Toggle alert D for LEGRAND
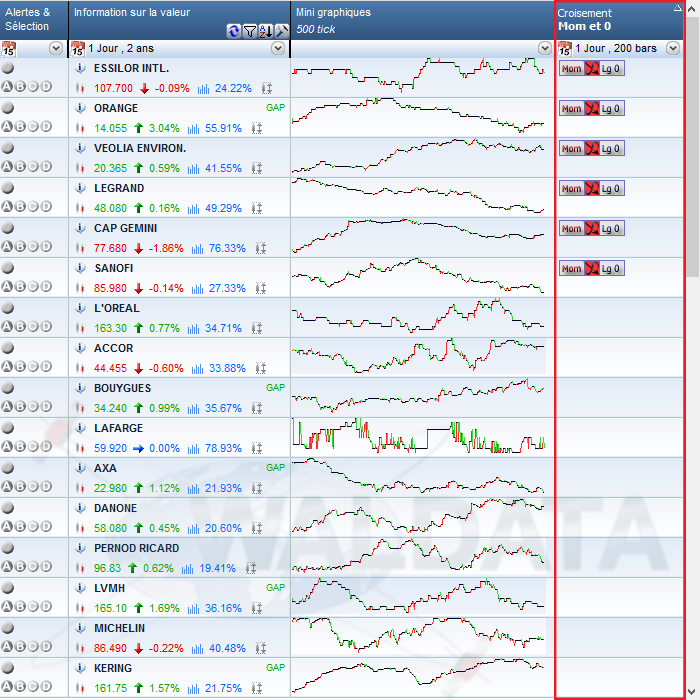 point(46,206)
